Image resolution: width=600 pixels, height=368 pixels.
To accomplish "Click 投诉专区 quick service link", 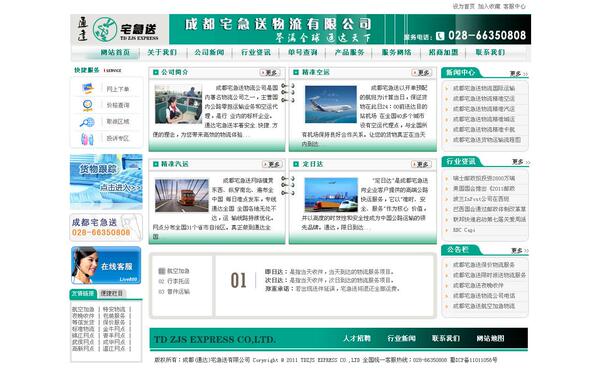I will coord(118,138).
